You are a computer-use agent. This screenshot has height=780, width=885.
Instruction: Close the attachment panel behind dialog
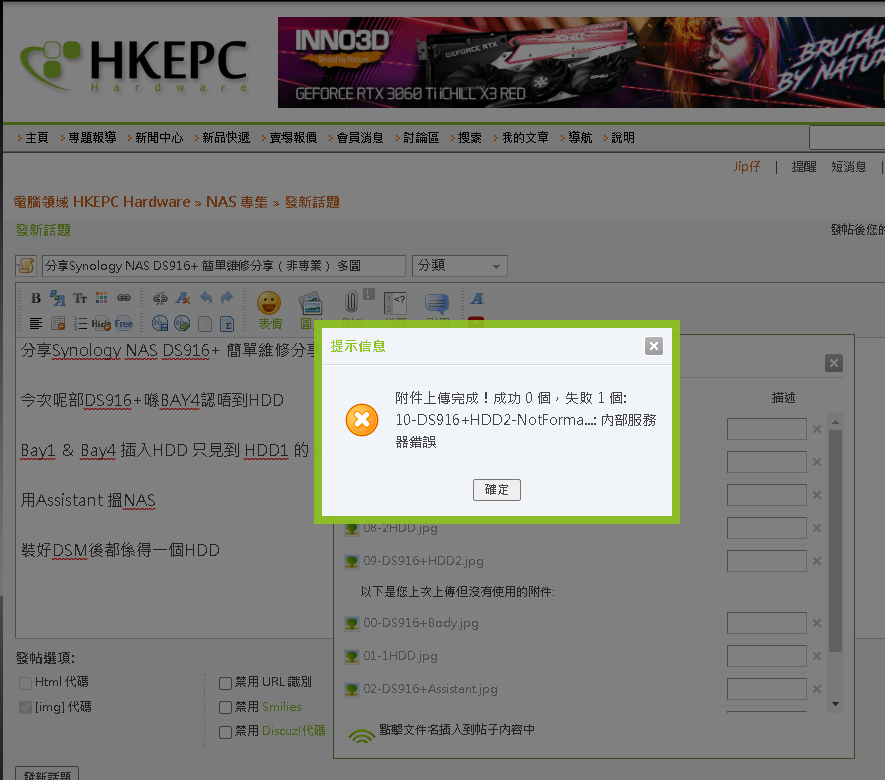click(x=834, y=363)
